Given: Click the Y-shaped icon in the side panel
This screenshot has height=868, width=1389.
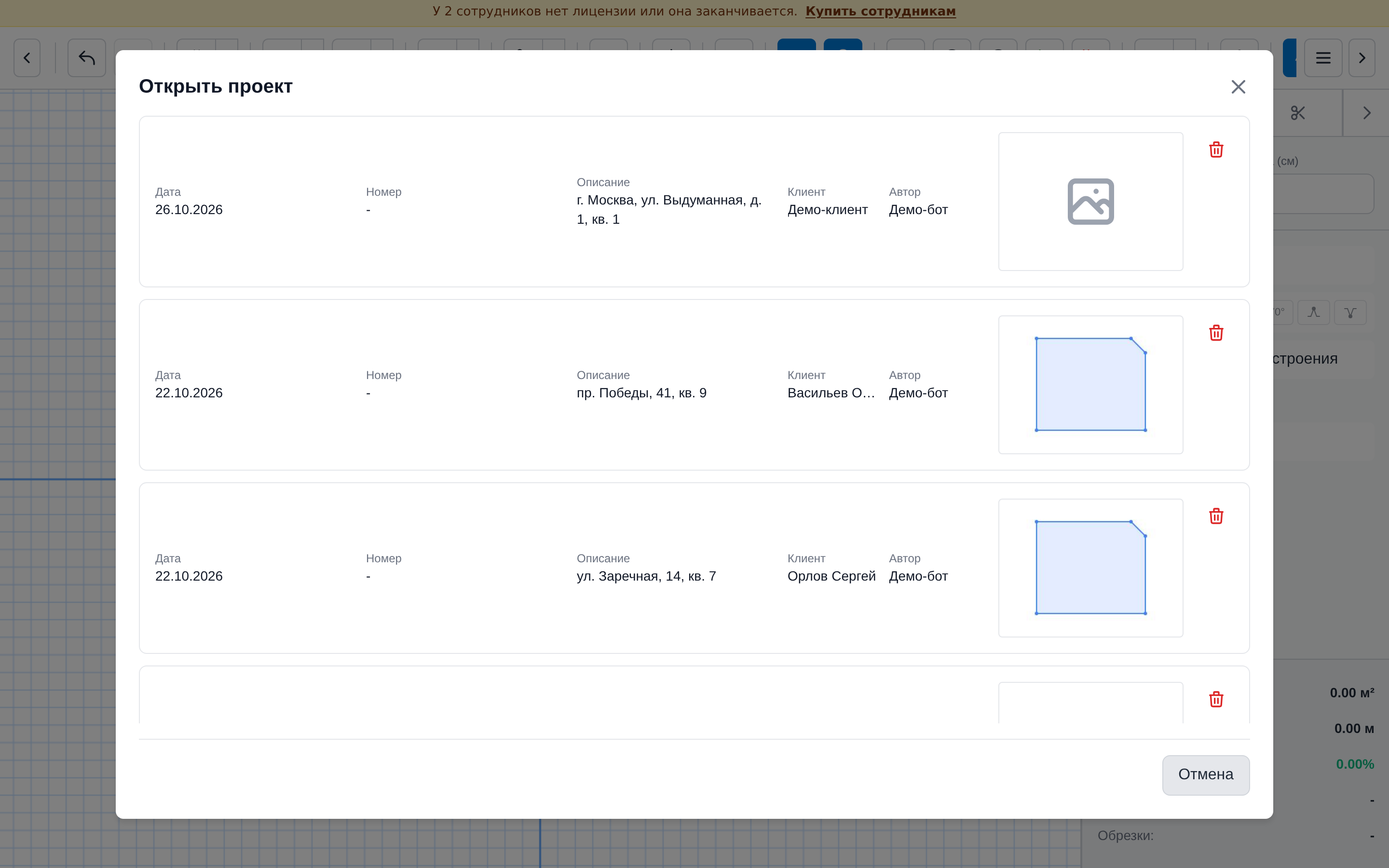Looking at the screenshot, I should tap(1350, 313).
